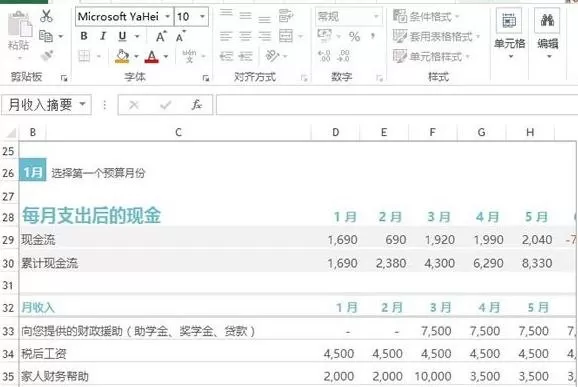Apply Percent Style format
Image resolution: width=578 pixels, height=387 pixels.
(354, 36)
